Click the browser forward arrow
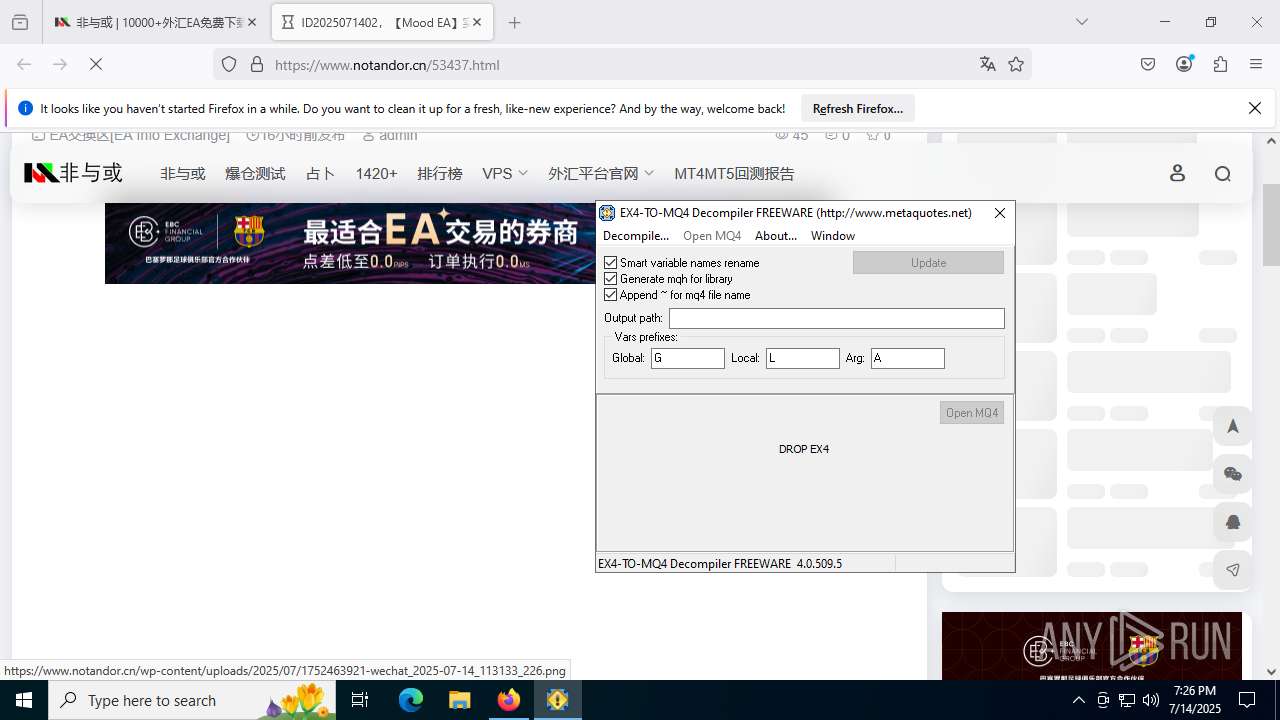Image resolution: width=1280 pixels, height=720 pixels. pos(60,64)
